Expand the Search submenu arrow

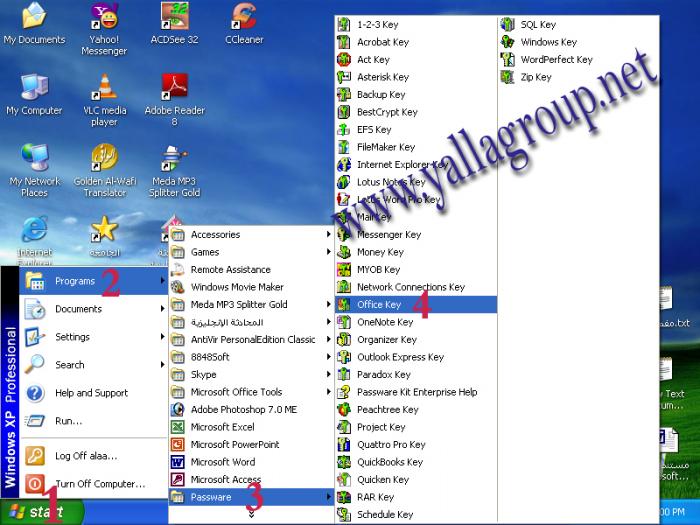pos(162,365)
